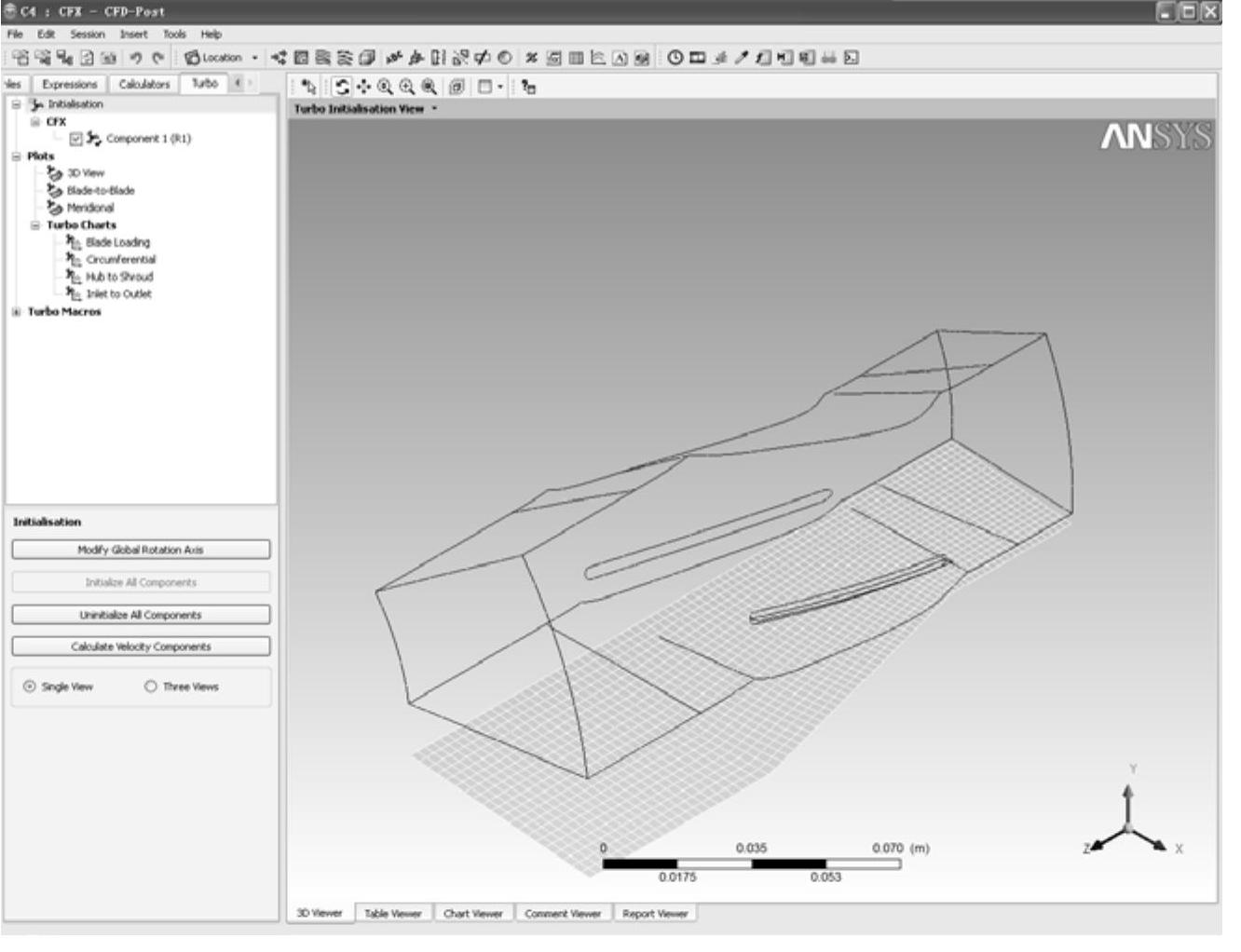Insert Coordinate Frame via toolbar icon
1241x952 pixels.
click(x=416, y=58)
